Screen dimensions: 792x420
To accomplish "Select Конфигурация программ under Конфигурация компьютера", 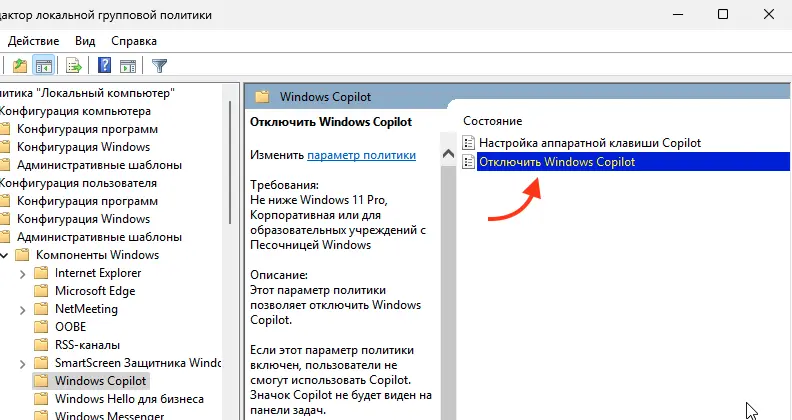I will [87, 129].
